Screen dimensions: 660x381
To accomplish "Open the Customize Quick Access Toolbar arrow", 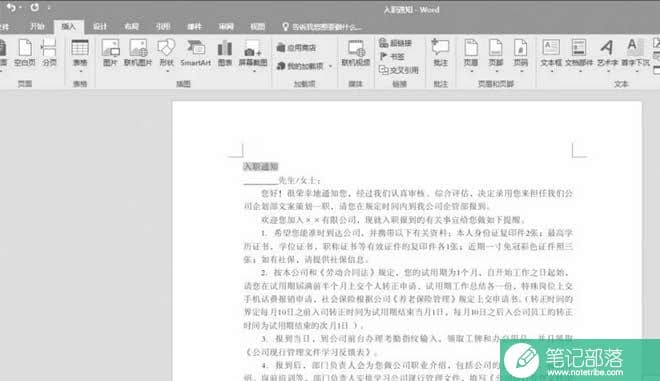I will click(49, 8).
